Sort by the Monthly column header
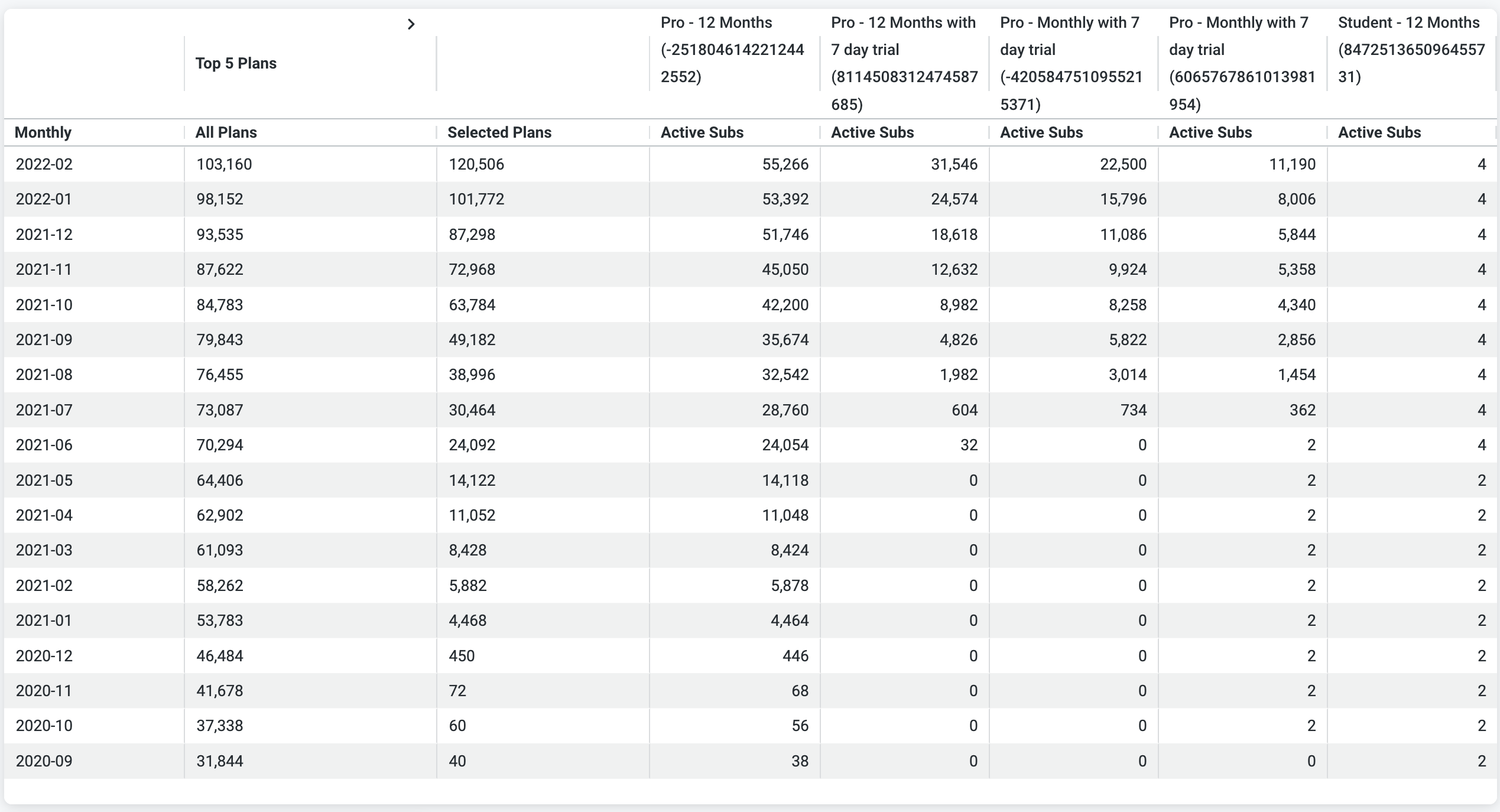The image size is (1500, 812). pos(43,132)
